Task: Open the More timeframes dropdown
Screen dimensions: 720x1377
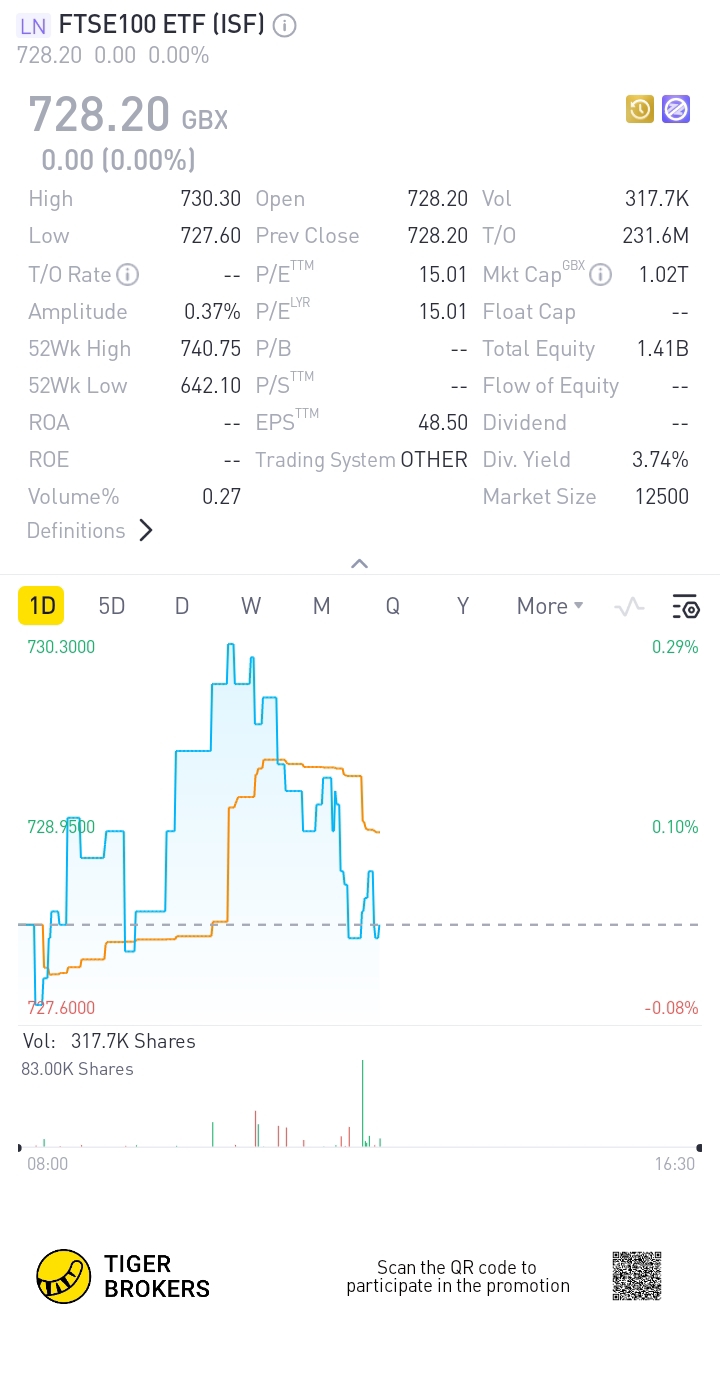Action: coord(549,606)
